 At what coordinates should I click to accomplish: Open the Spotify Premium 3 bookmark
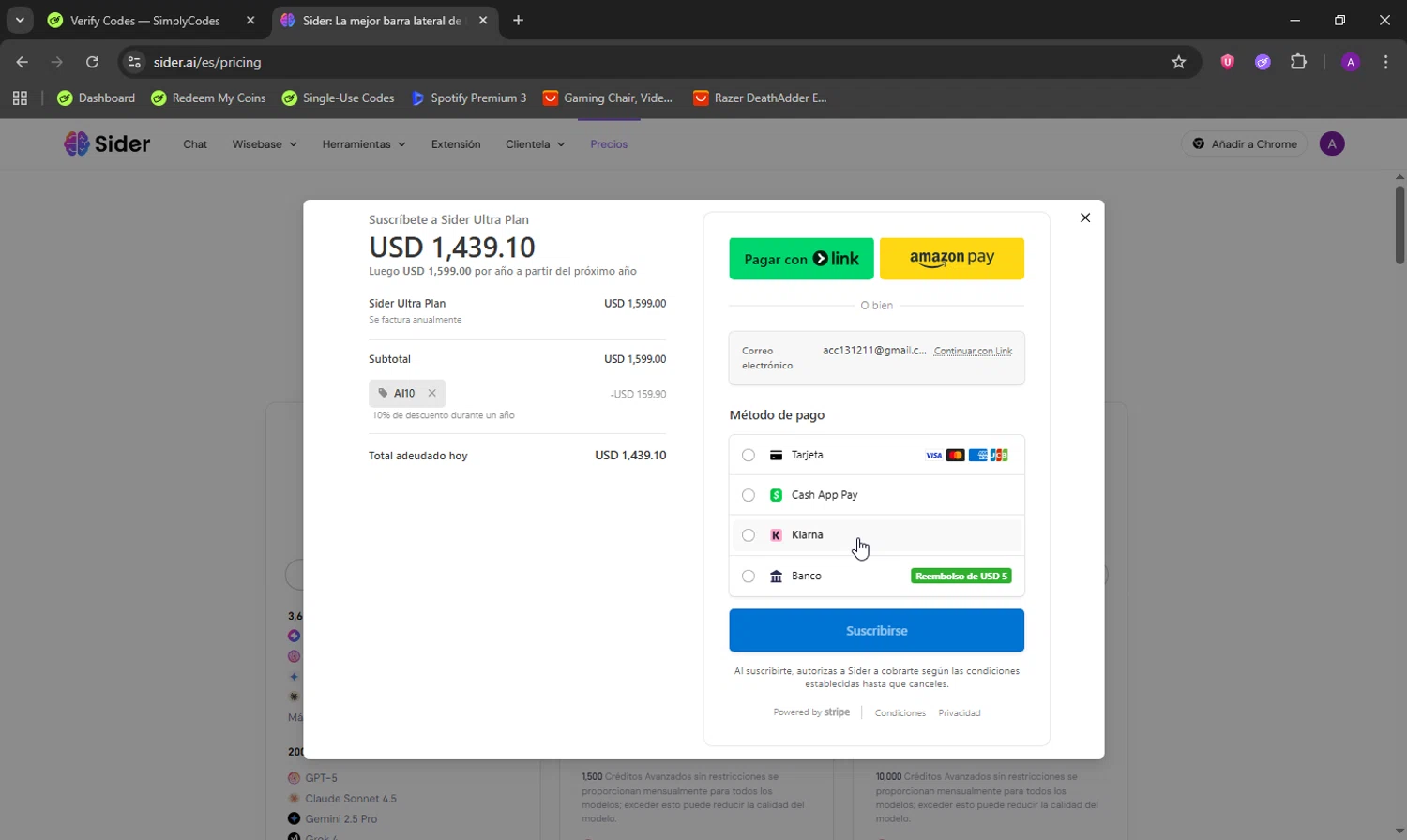tap(468, 98)
